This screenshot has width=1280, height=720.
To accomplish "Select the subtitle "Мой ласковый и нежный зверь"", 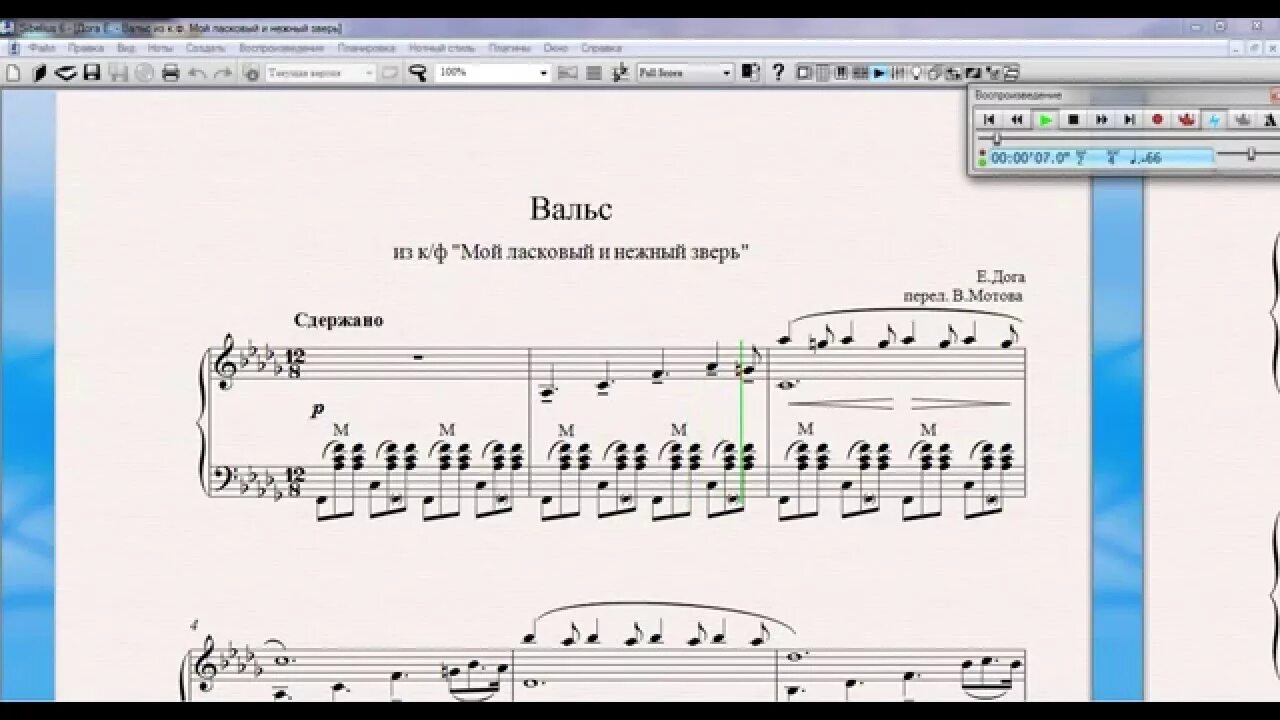I will [x=601, y=252].
